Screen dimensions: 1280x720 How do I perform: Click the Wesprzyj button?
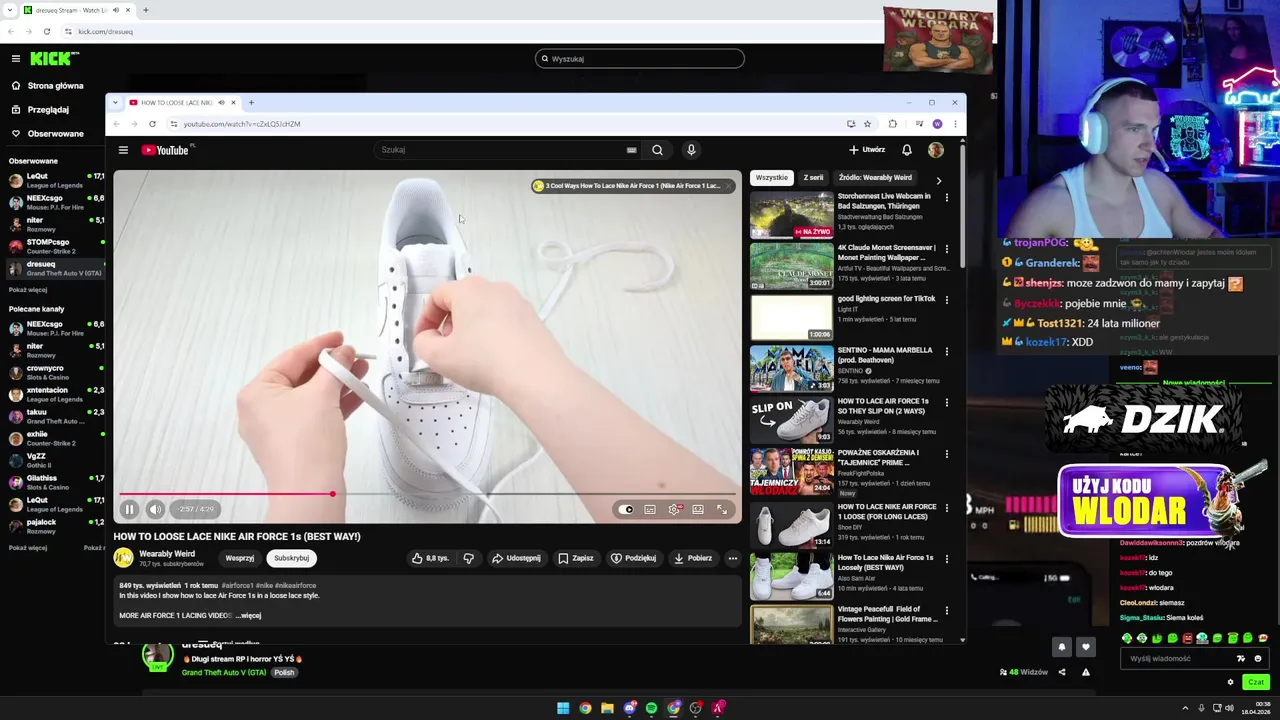pyautogui.click(x=239, y=558)
